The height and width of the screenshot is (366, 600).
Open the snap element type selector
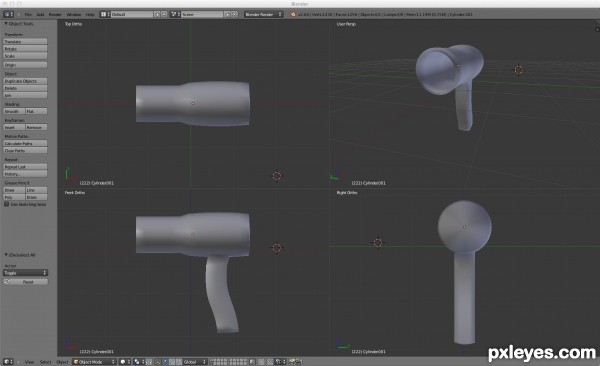[x=281, y=362]
